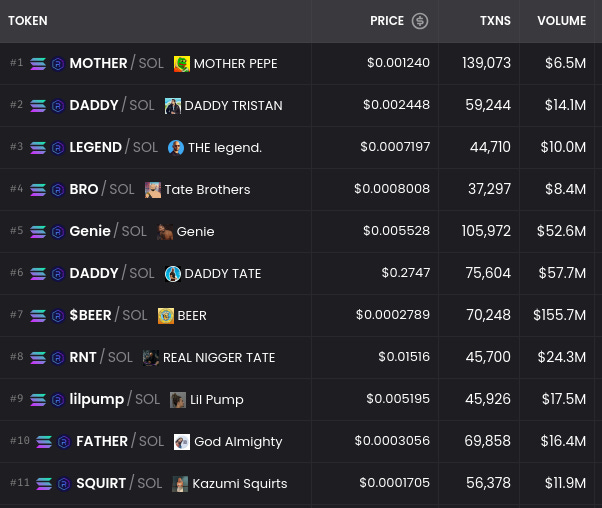This screenshot has width=602, height=508.
Task: Open the Genie / SOL pair
Action: coord(108,231)
